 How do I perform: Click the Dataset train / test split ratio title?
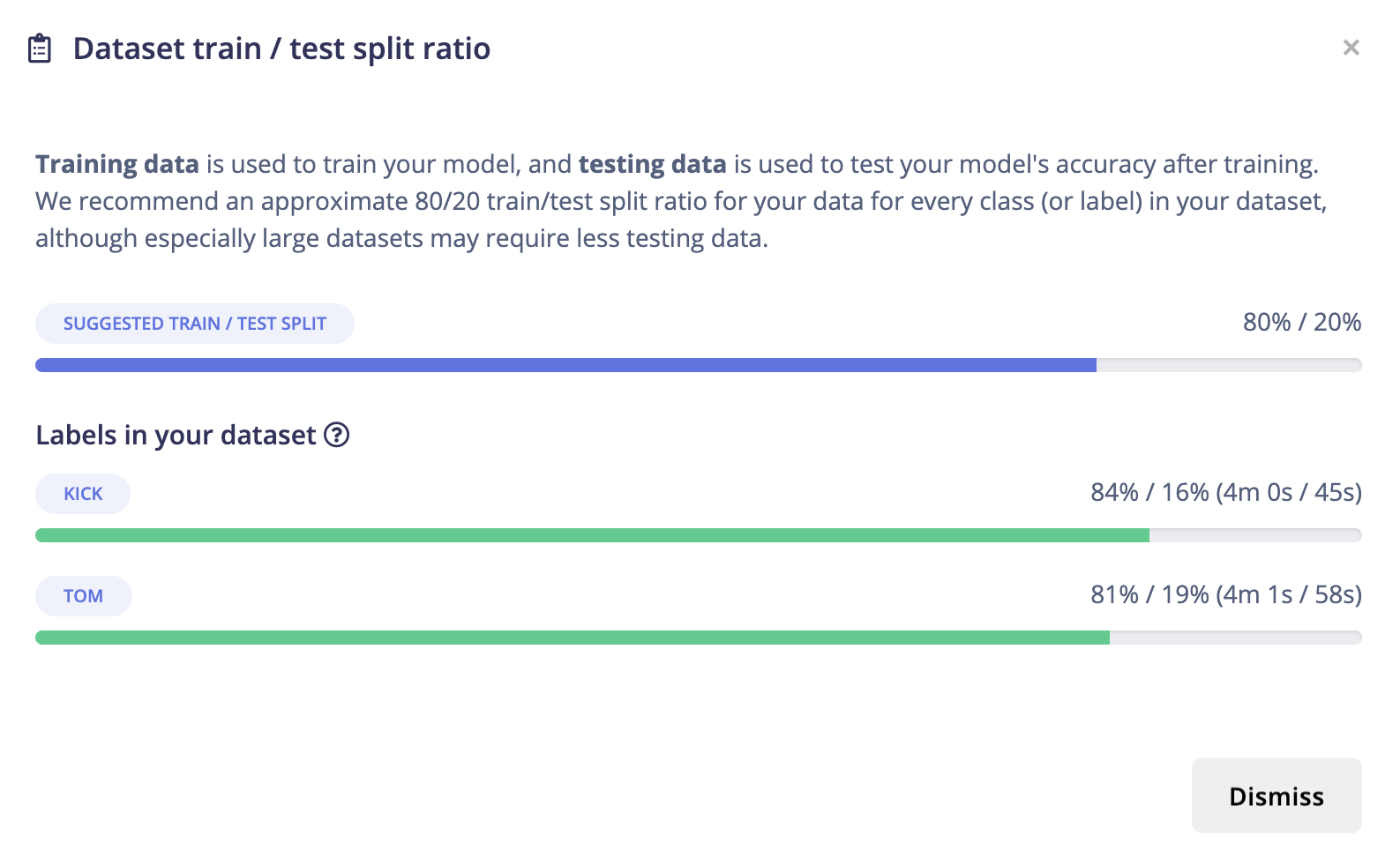281,48
